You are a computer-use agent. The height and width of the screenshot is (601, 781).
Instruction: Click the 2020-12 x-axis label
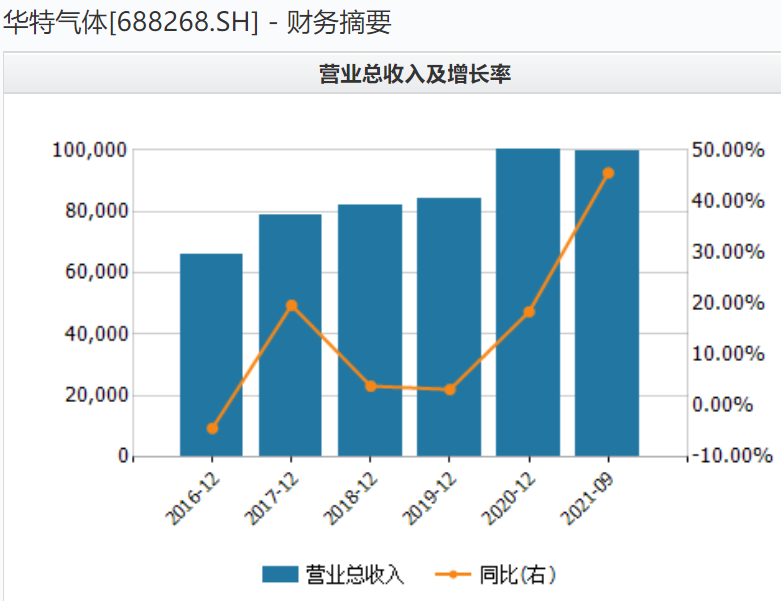click(x=509, y=498)
